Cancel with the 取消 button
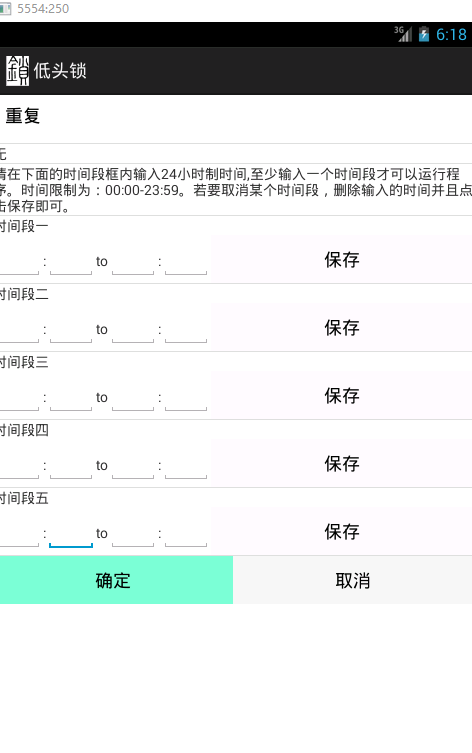This screenshot has height=753, width=472. pos(352,581)
